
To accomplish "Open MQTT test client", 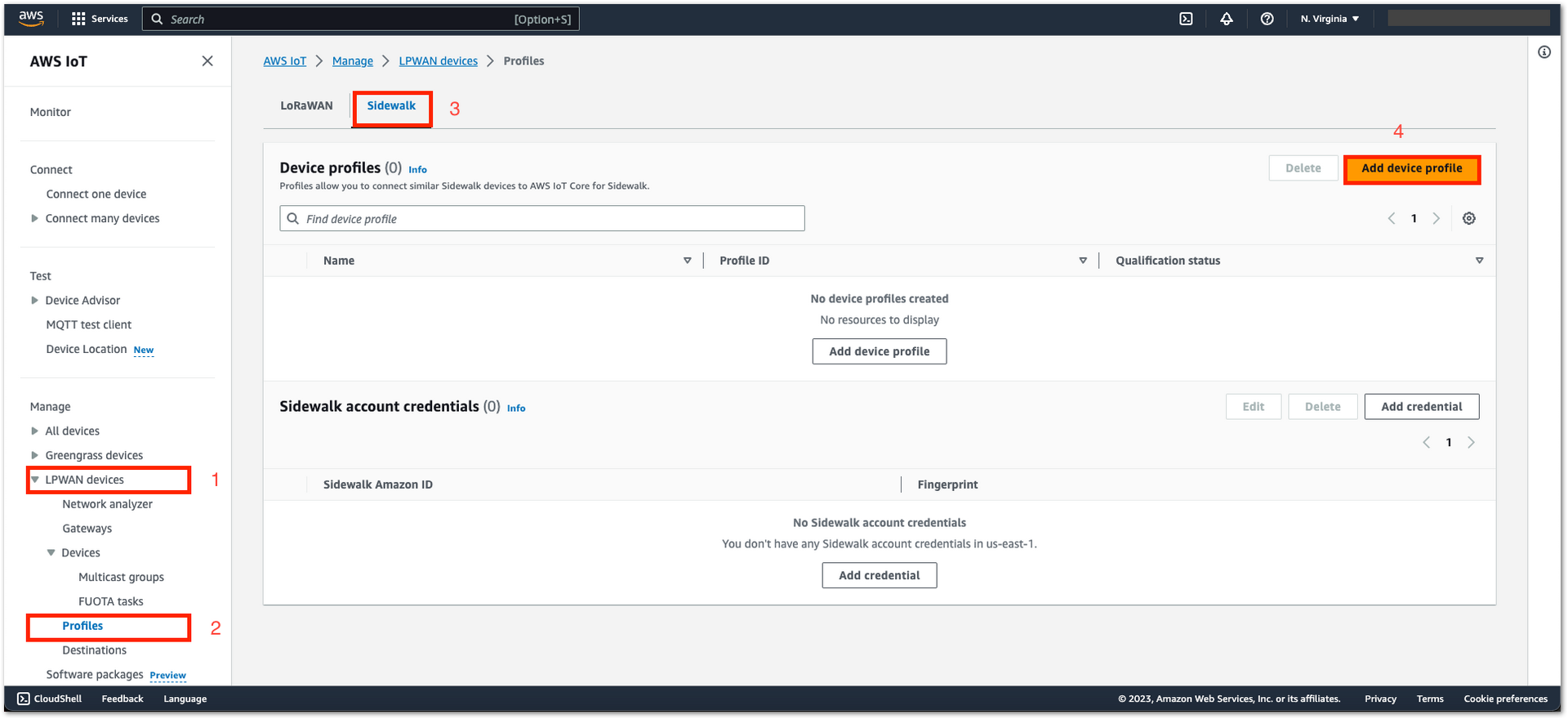I will [88, 324].
